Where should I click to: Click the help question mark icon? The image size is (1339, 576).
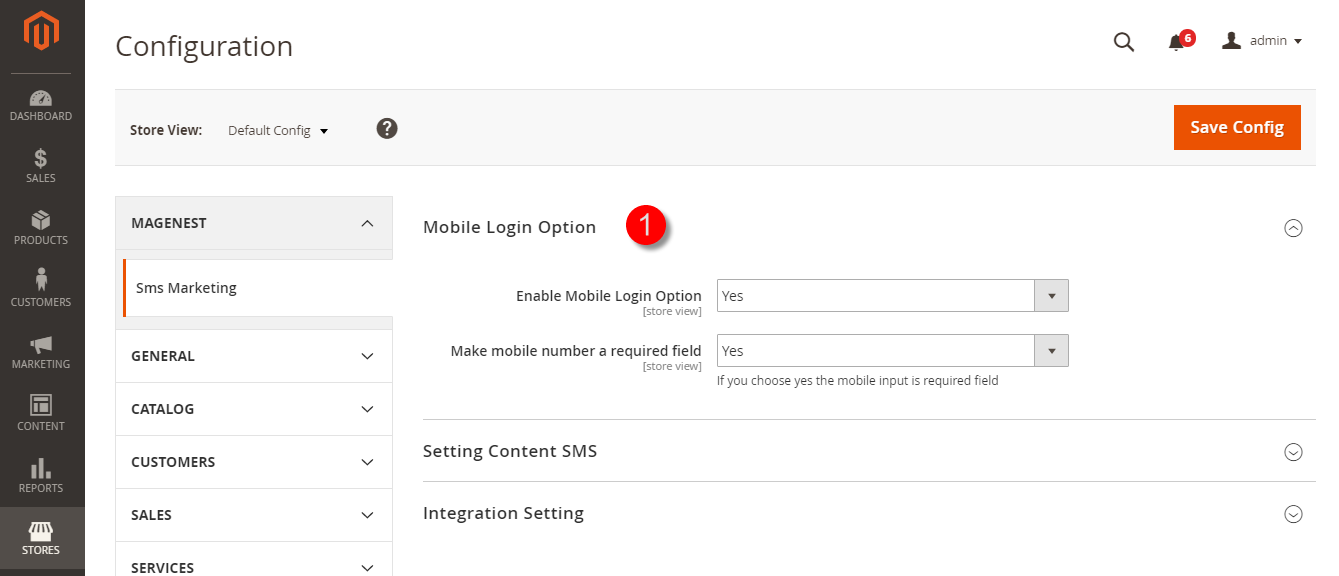tap(387, 129)
